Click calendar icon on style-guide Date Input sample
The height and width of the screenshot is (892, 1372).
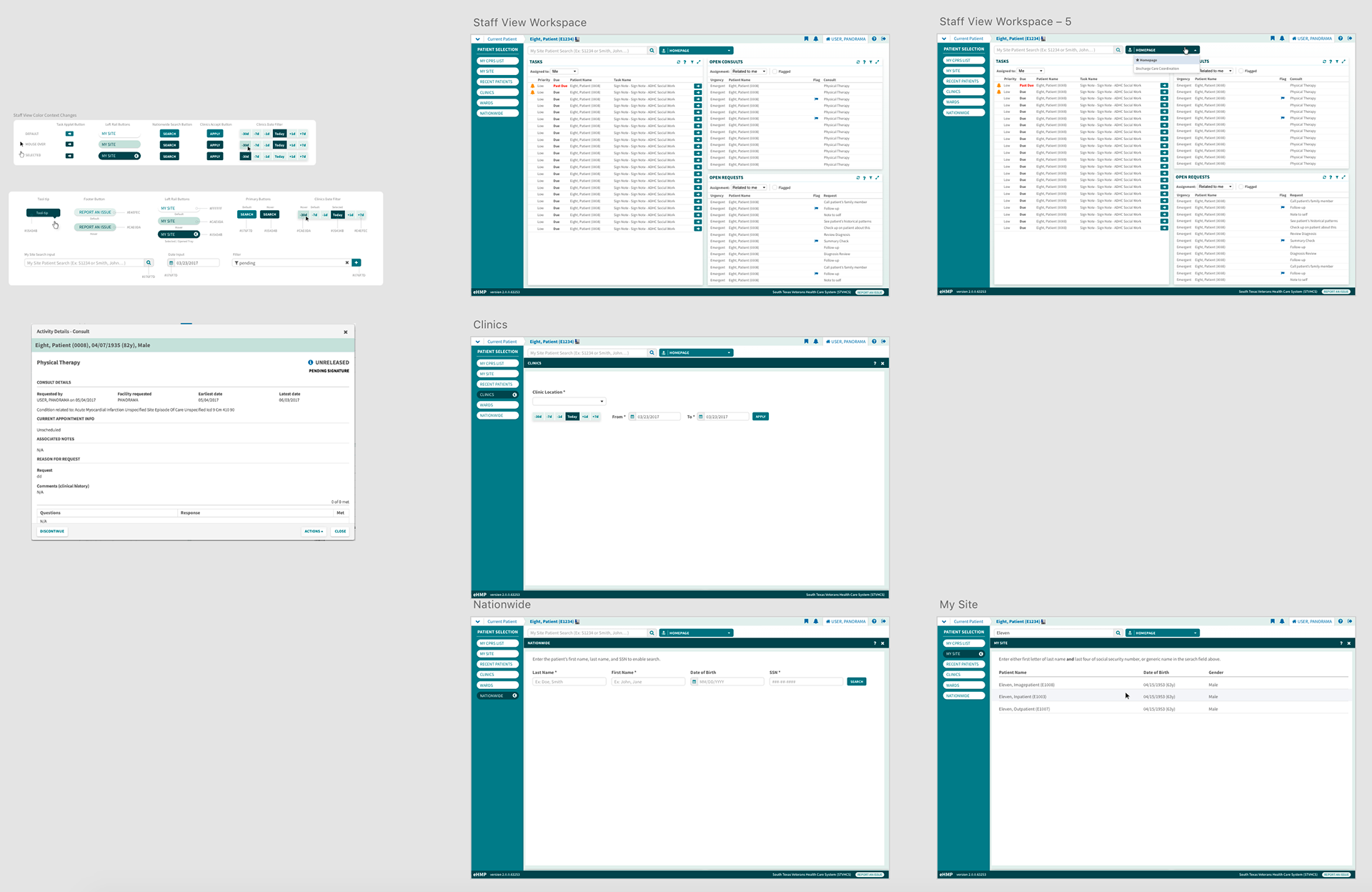coord(171,263)
